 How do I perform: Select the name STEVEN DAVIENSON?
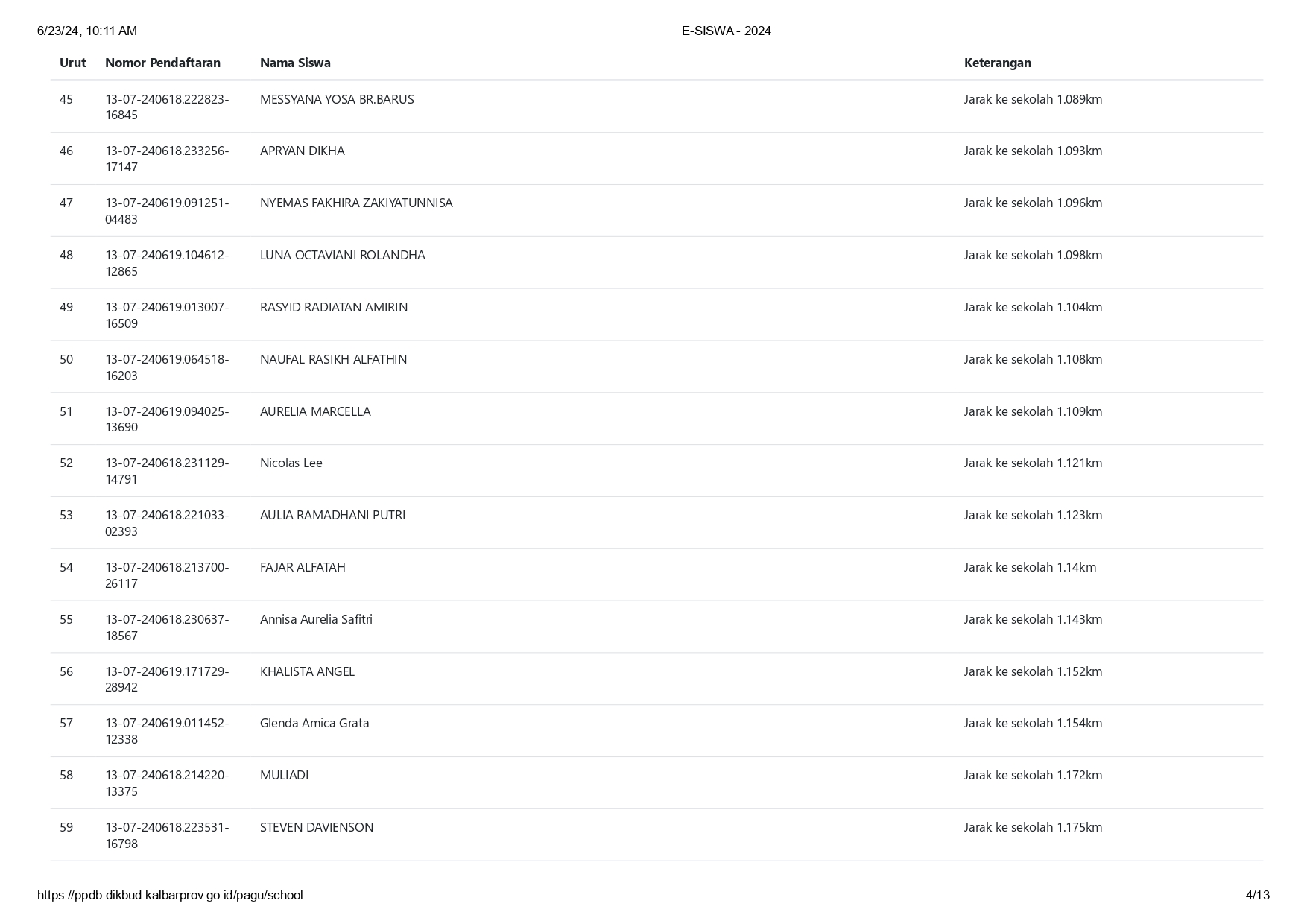[x=317, y=827]
